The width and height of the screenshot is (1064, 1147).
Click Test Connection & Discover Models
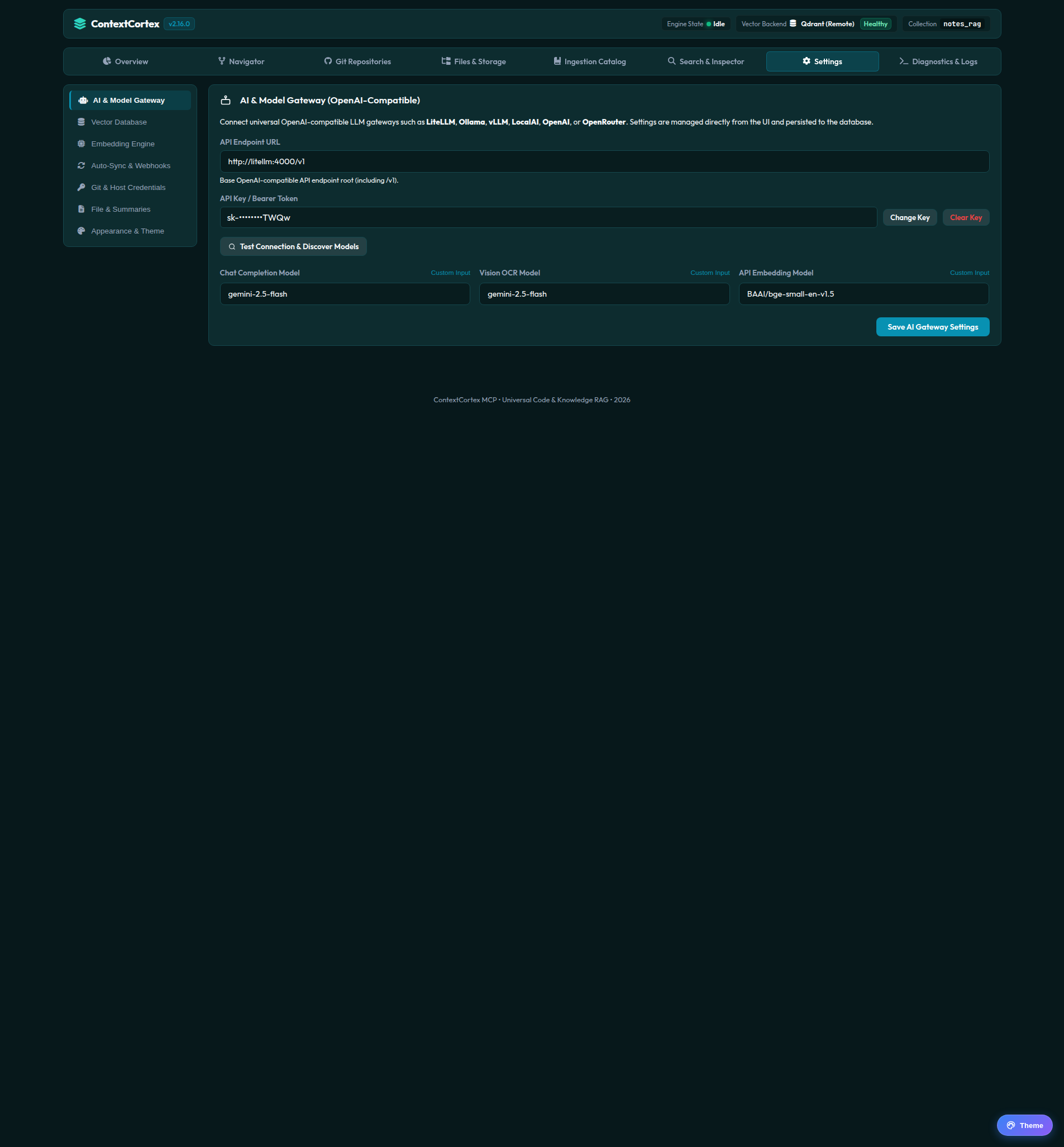tap(294, 246)
